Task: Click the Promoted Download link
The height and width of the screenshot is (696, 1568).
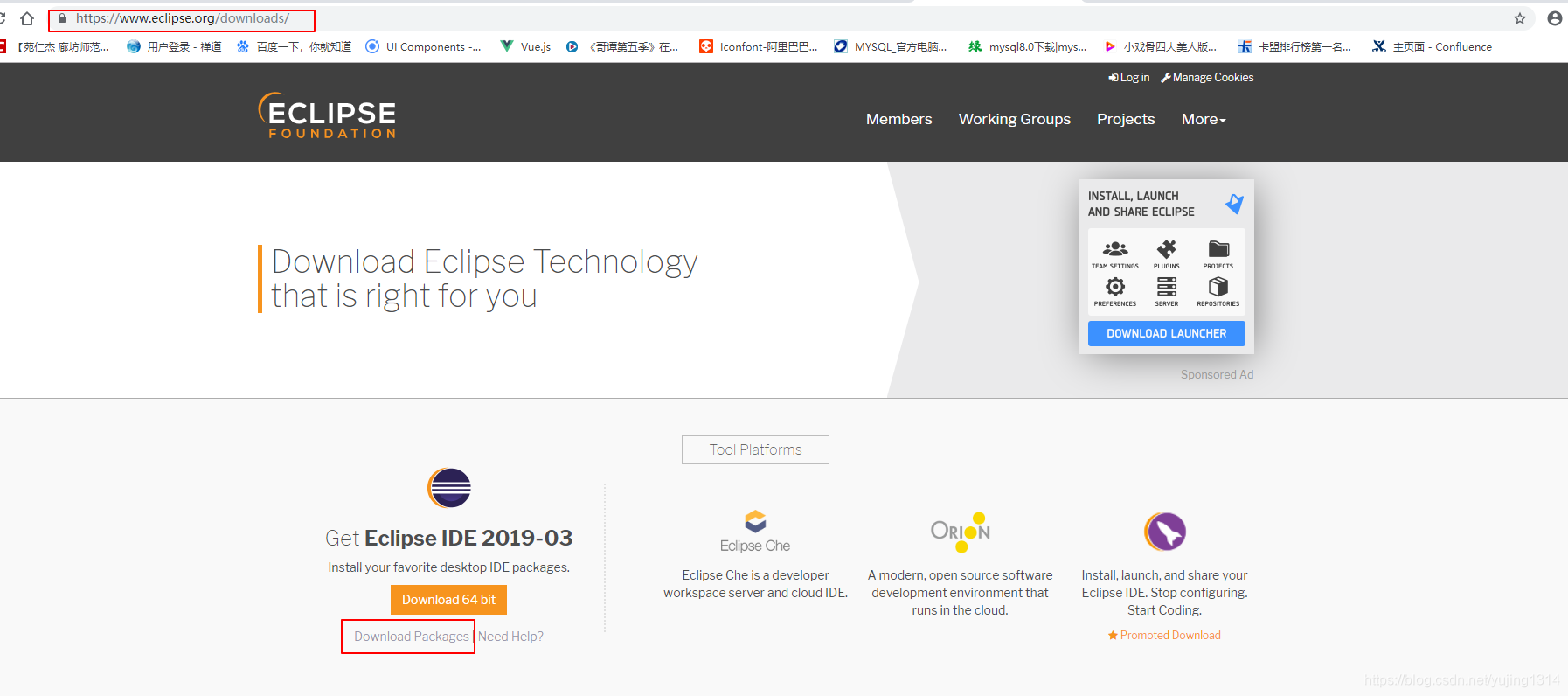Action: [x=1164, y=636]
